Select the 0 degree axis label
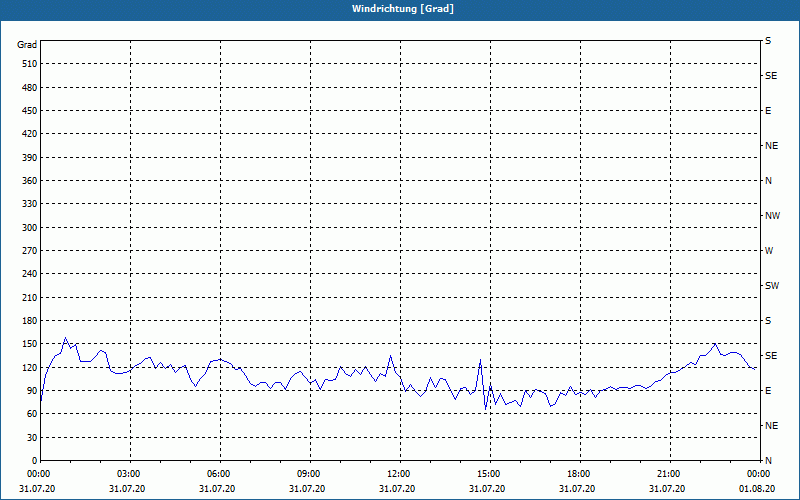Viewport: 800px width, 500px height. tap(34, 461)
